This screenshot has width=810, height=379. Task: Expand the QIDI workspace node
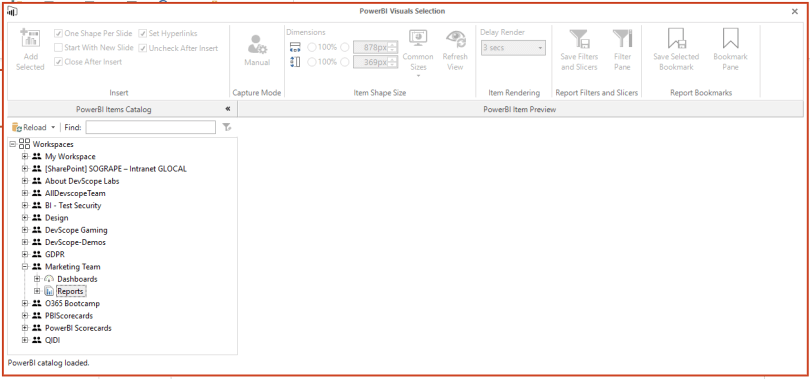pos(24,340)
